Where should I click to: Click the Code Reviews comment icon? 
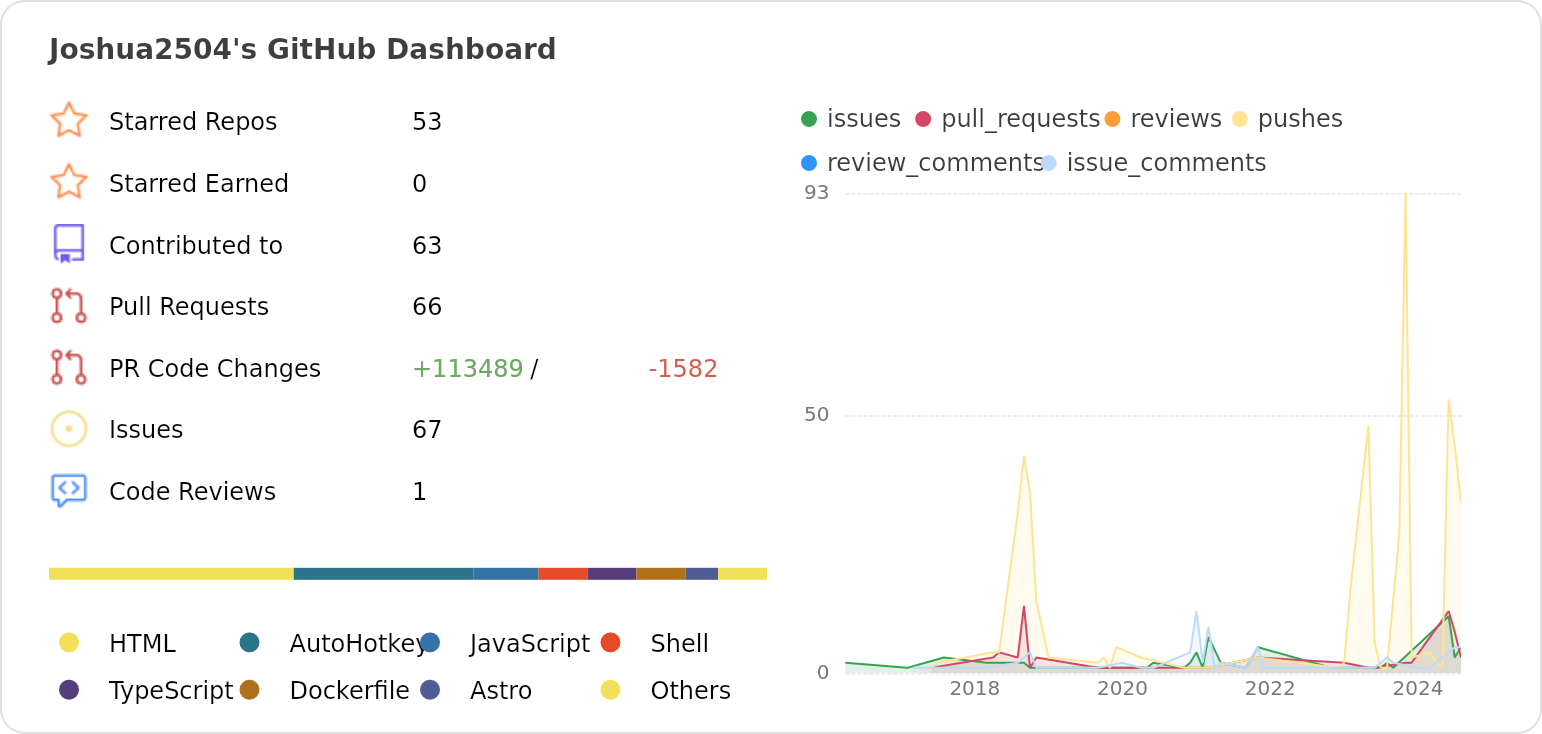[69, 491]
